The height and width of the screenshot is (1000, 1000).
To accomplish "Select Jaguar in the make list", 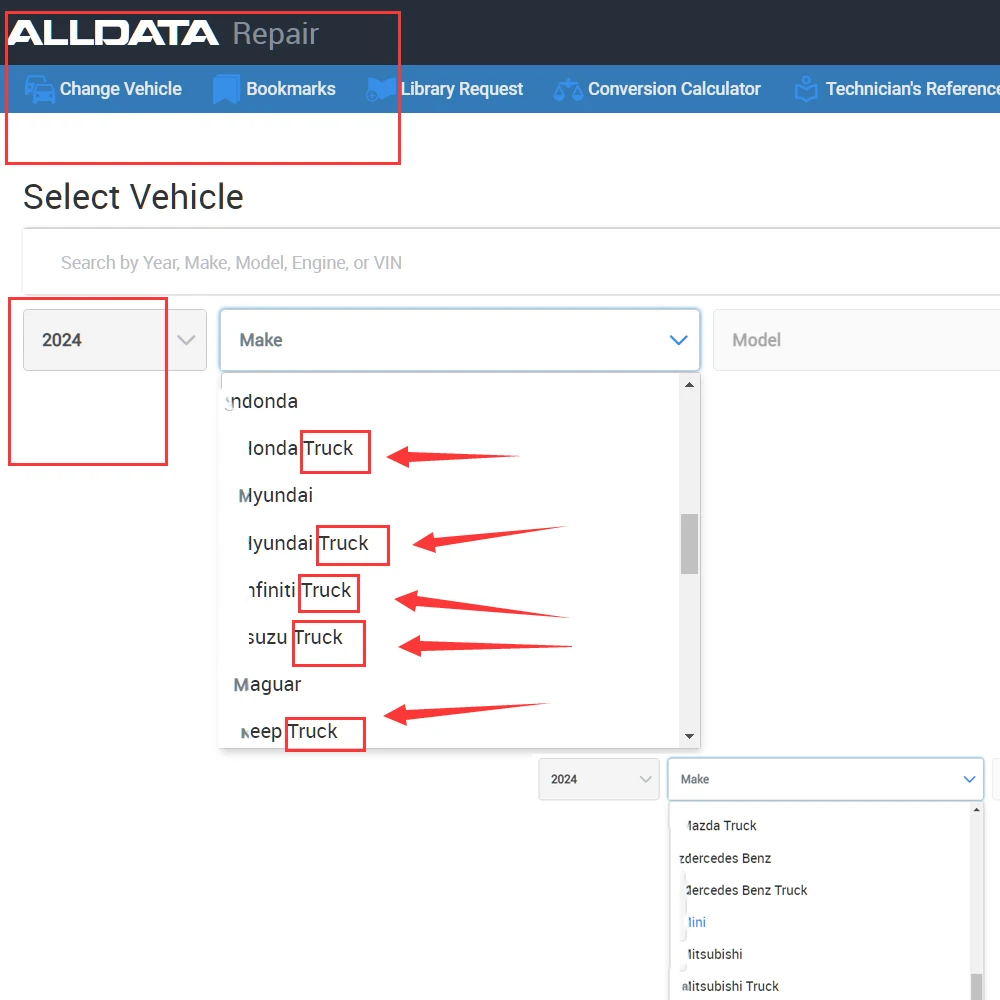I will click(x=267, y=684).
